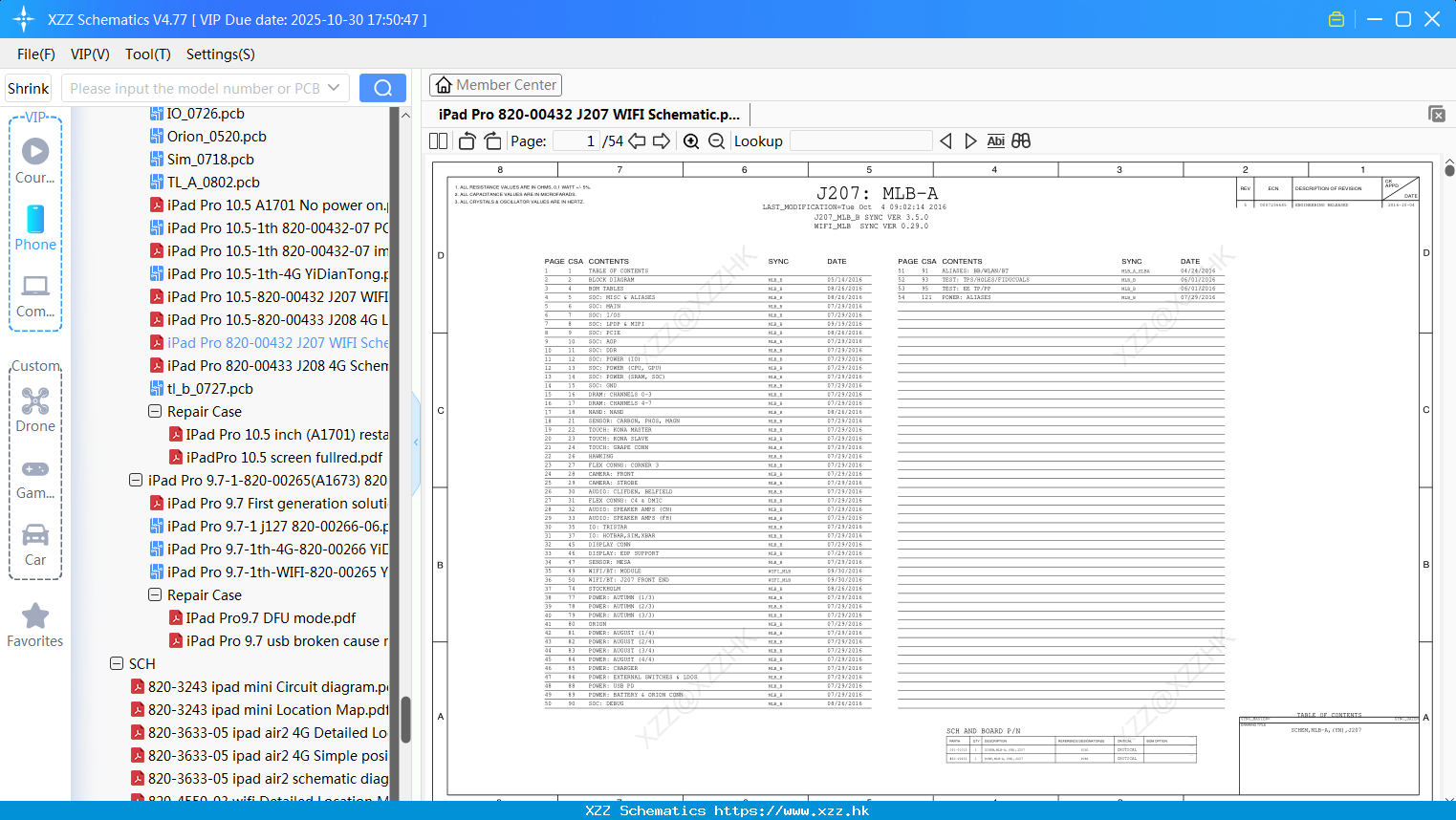The width and height of the screenshot is (1456, 820).
Task: Open Favorites star
Action: pyautogui.click(x=35, y=626)
